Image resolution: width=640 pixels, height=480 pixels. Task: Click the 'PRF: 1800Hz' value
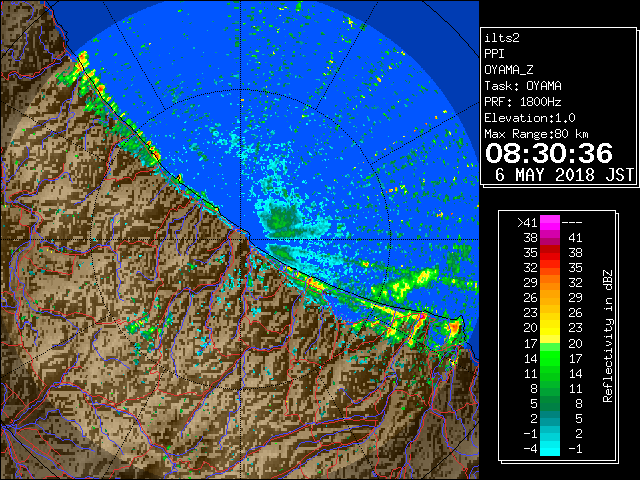523,102
